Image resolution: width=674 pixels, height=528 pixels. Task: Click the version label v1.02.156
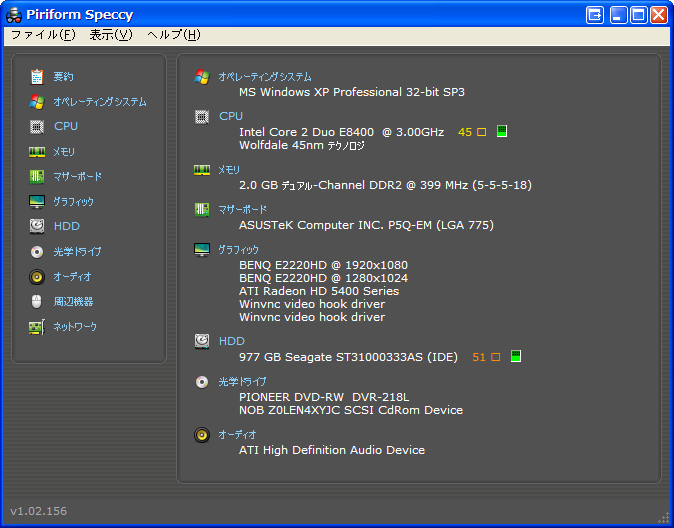(x=39, y=511)
